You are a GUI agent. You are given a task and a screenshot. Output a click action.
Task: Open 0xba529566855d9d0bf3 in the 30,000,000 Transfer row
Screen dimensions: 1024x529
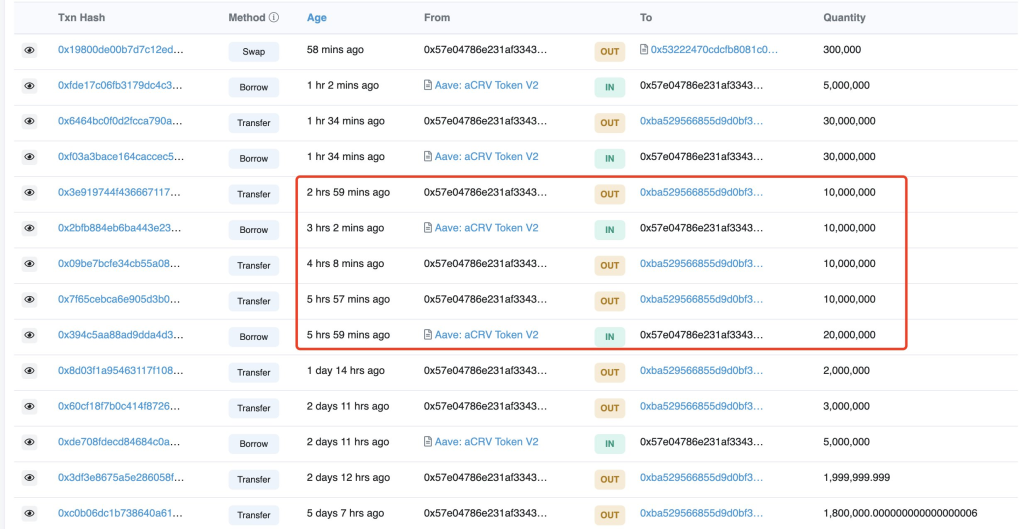click(701, 121)
